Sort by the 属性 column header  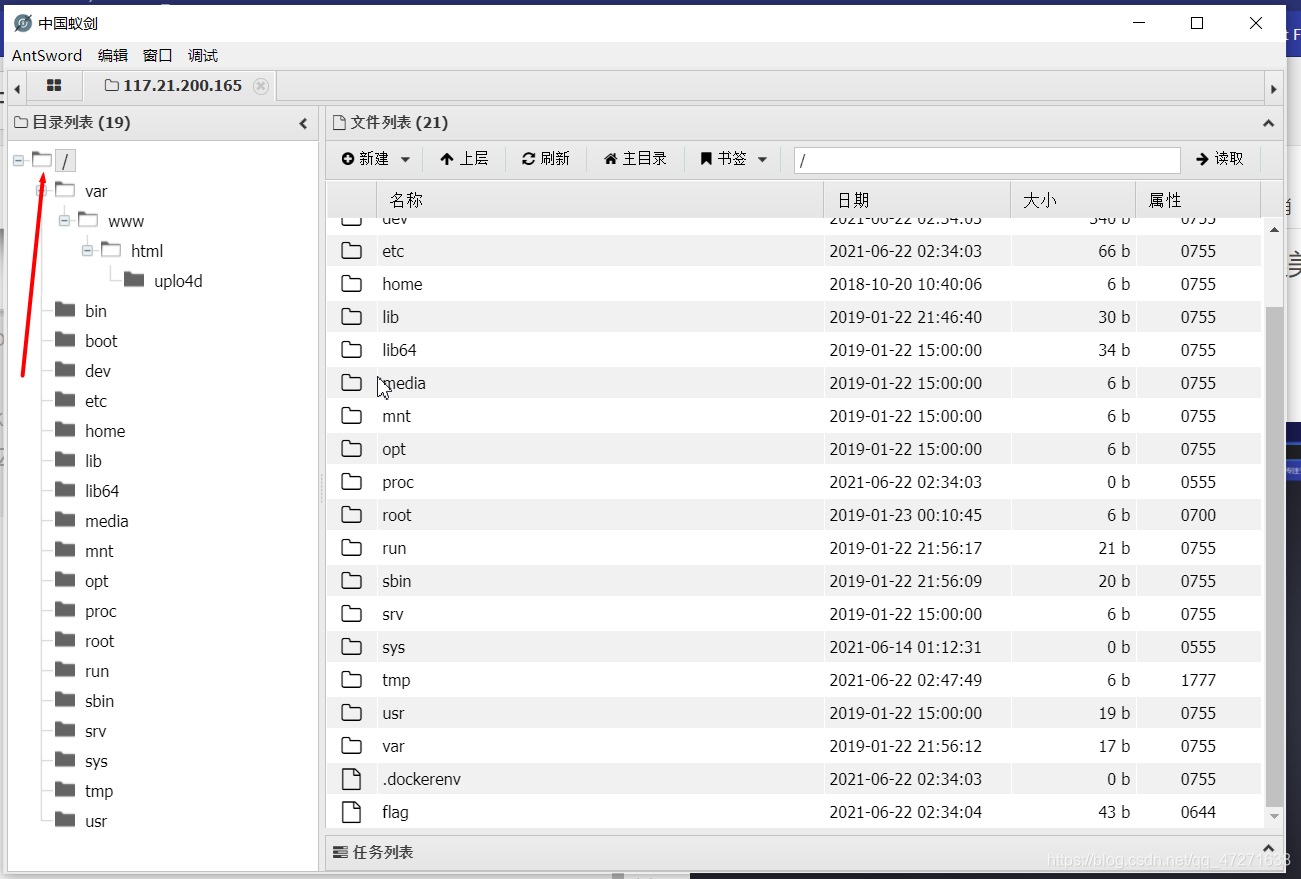coord(1198,200)
